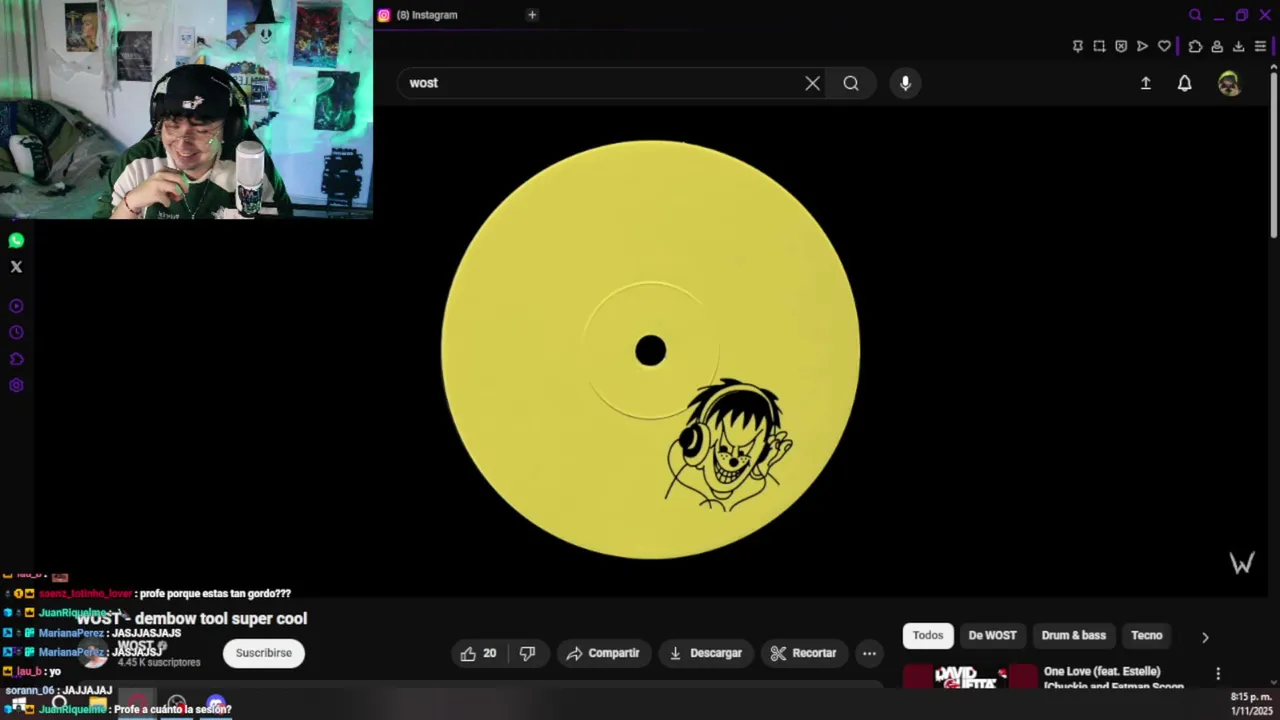Click the streamer webcam overlay

pyautogui.click(x=186, y=109)
